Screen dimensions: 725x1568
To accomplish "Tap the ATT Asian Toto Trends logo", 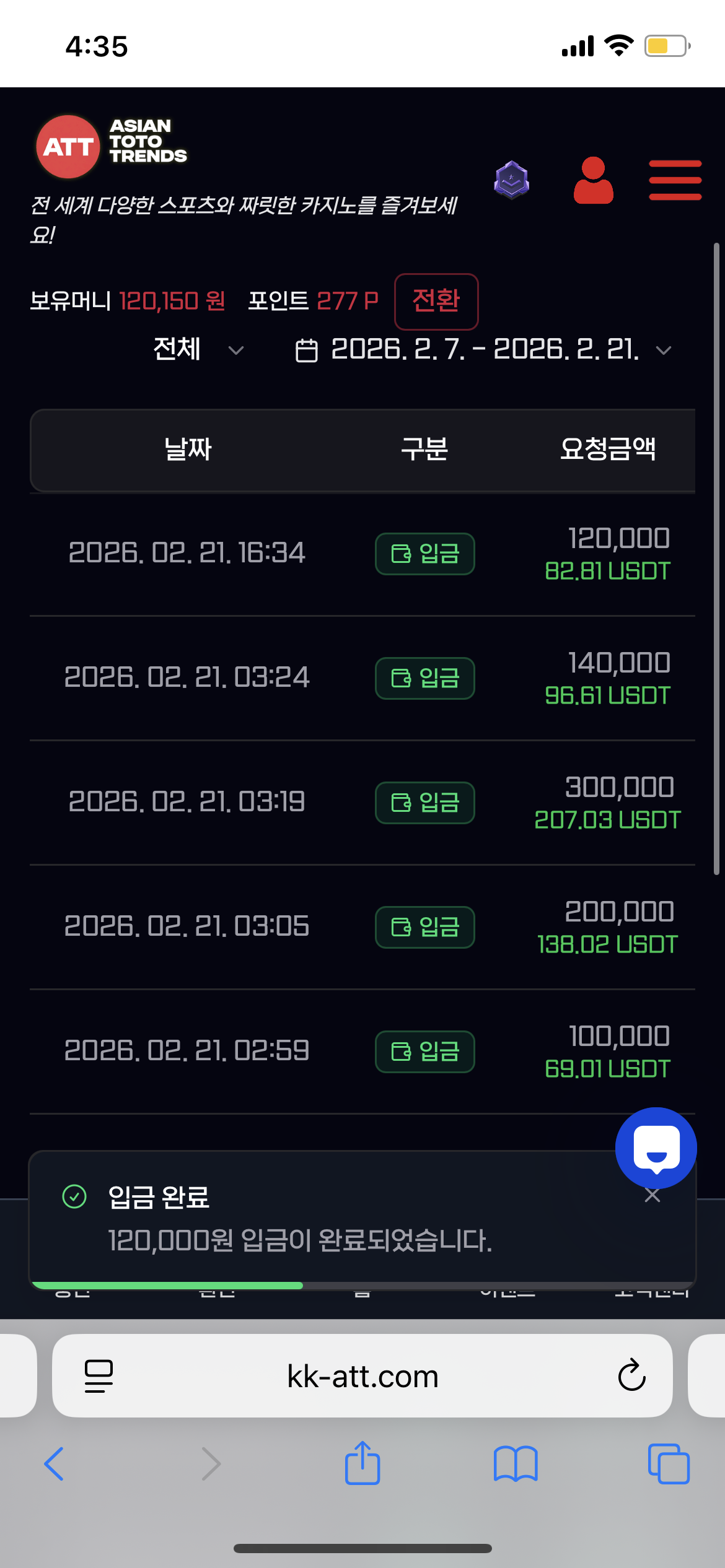I will click(x=112, y=146).
